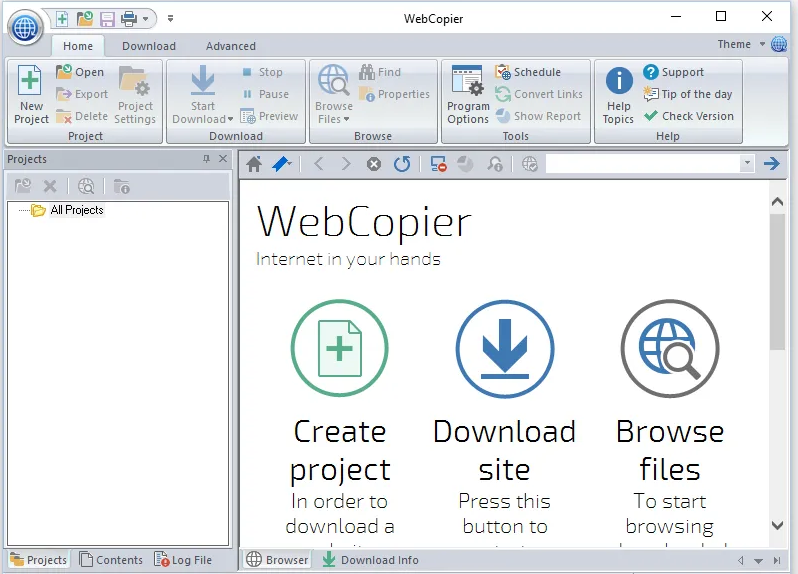Click the Start Download icon

(x=203, y=80)
